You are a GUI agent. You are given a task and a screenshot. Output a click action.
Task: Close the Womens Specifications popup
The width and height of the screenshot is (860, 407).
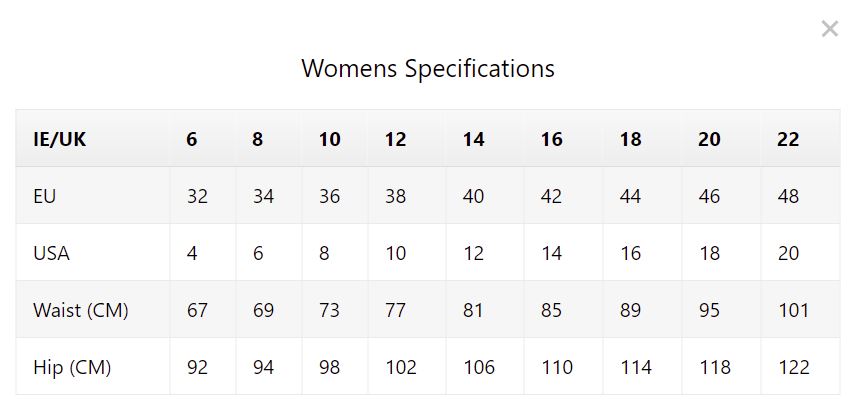829,29
